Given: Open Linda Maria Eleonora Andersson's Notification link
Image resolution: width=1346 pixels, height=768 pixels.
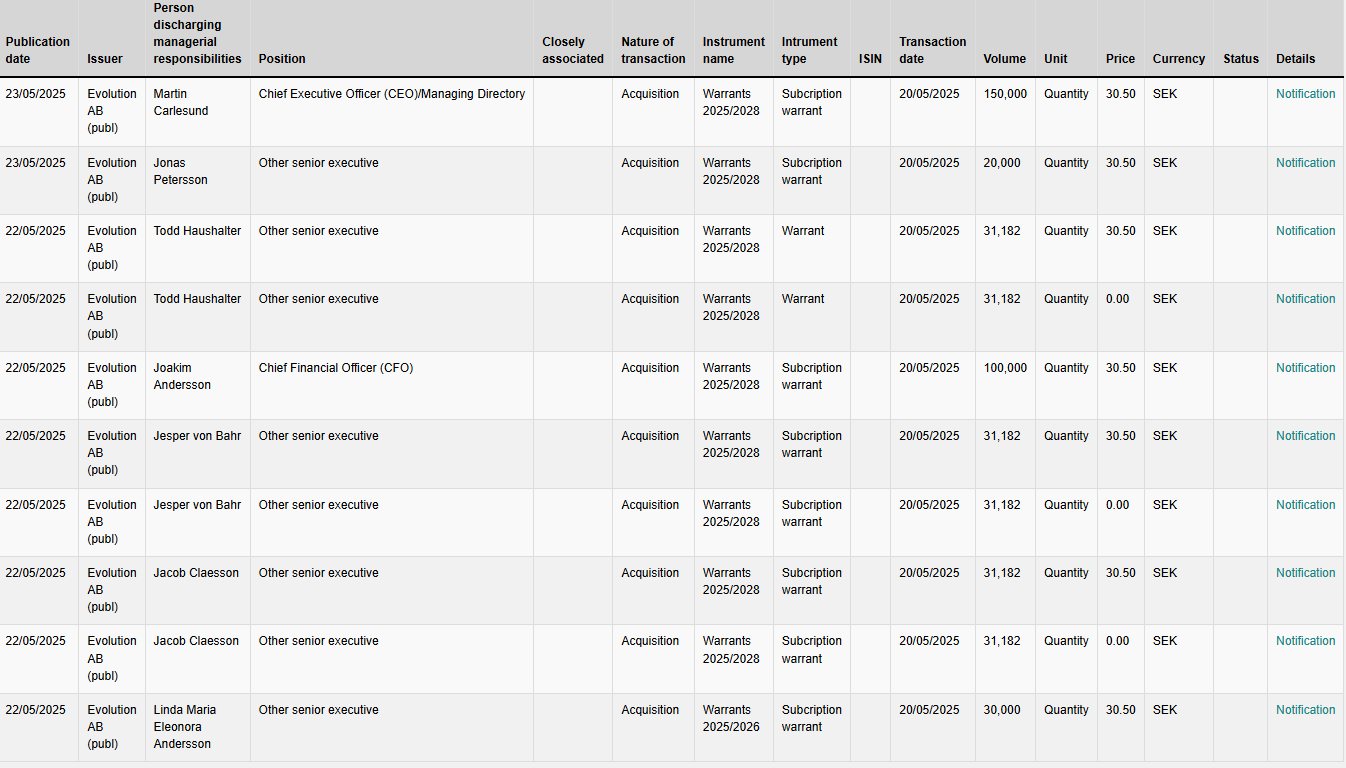Looking at the screenshot, I should pos(1305,710).
